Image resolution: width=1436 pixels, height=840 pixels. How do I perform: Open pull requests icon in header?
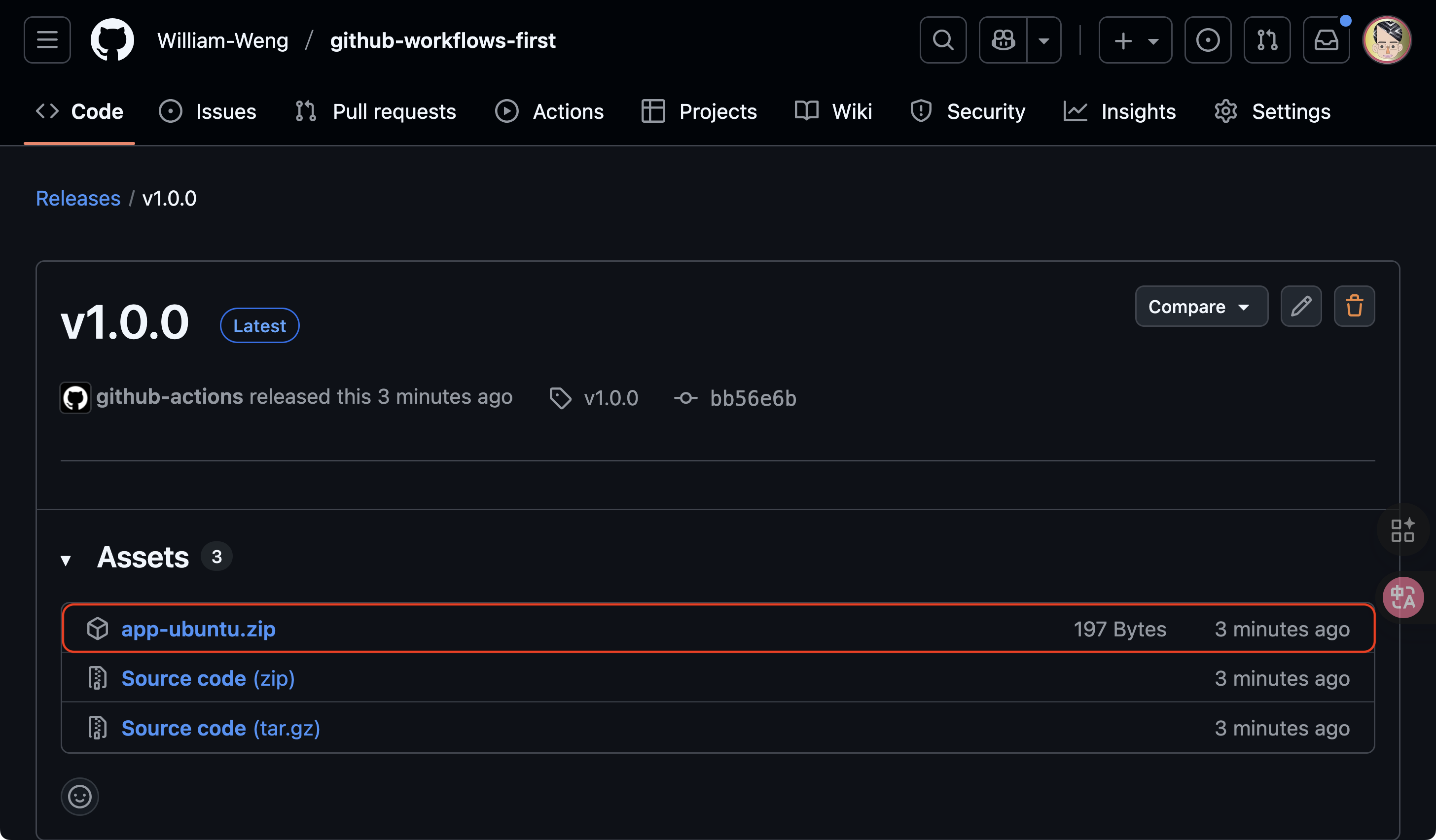1267,40
